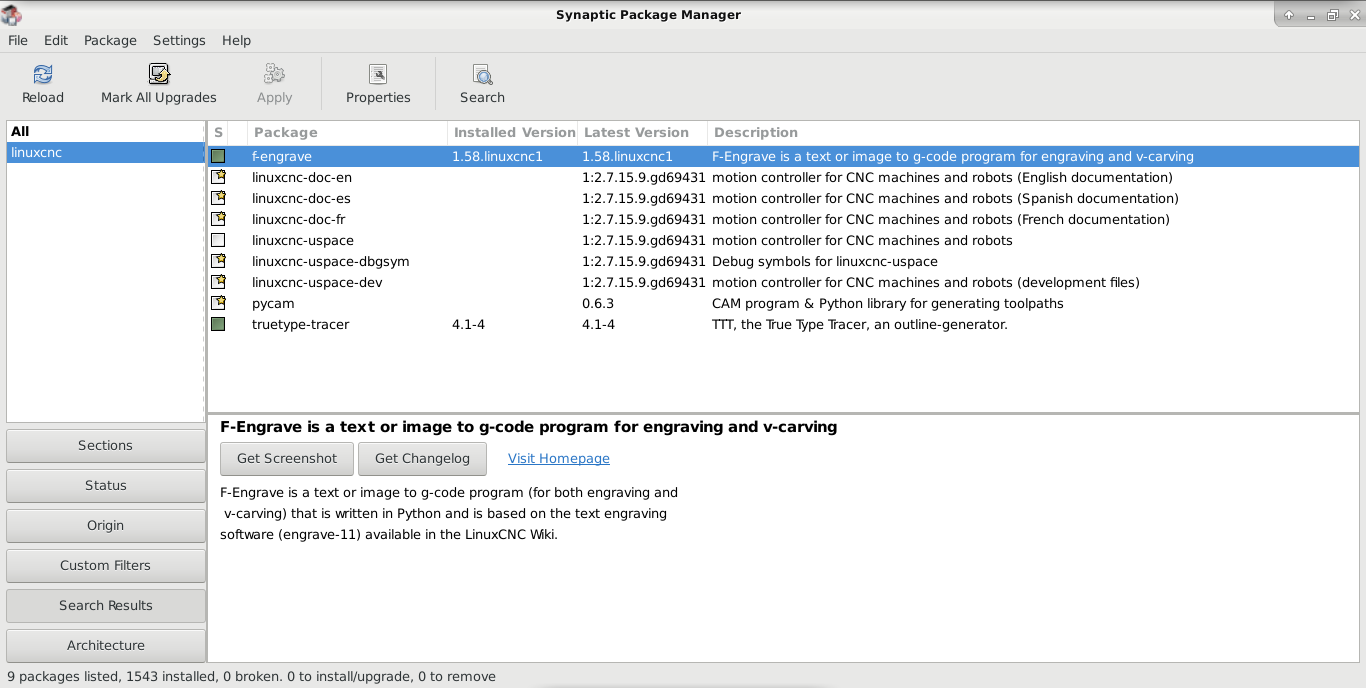Open the Settings menu

pos(179,41)
